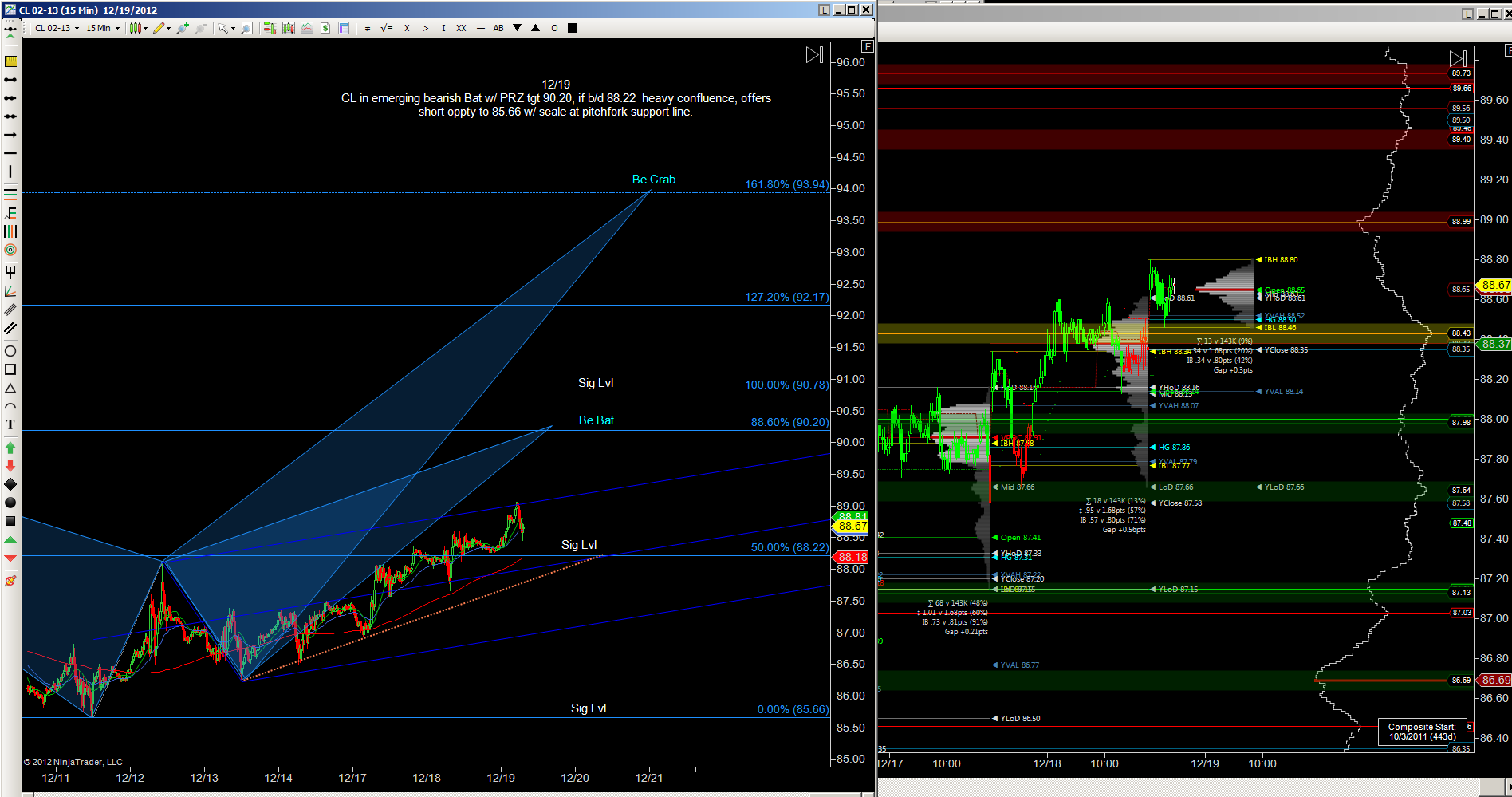Click the F button at left chart corner

(x=868, y=46)
